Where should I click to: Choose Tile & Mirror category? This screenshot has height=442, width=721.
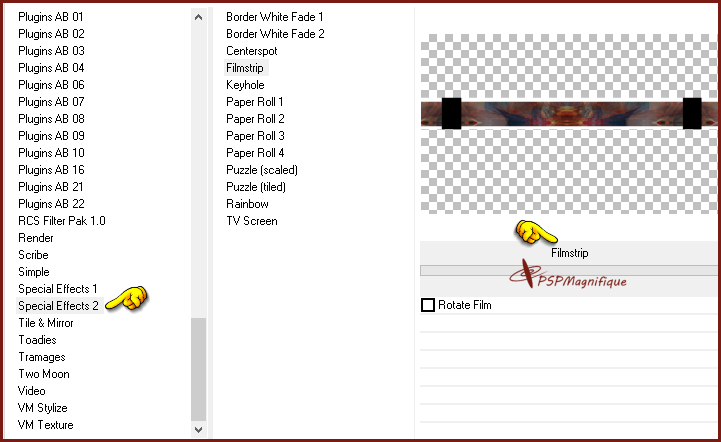(x=46, y=323)
